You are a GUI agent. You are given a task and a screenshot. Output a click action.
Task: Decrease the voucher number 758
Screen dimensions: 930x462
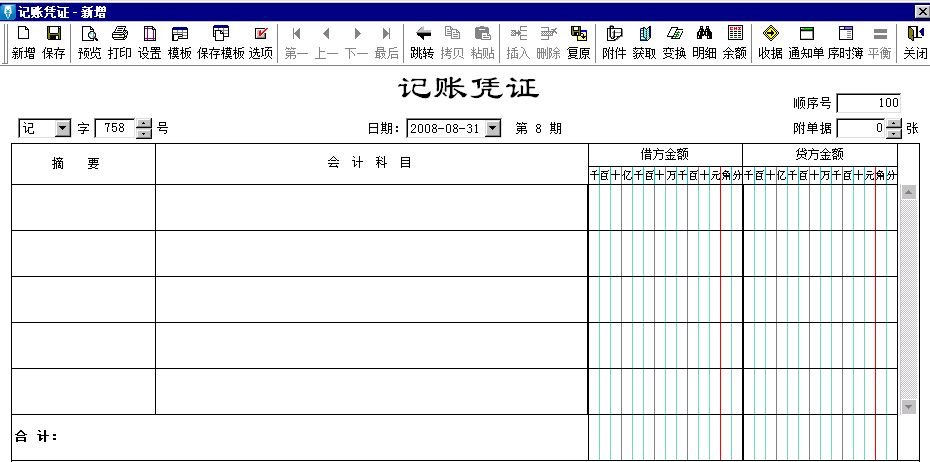[145, 133]
